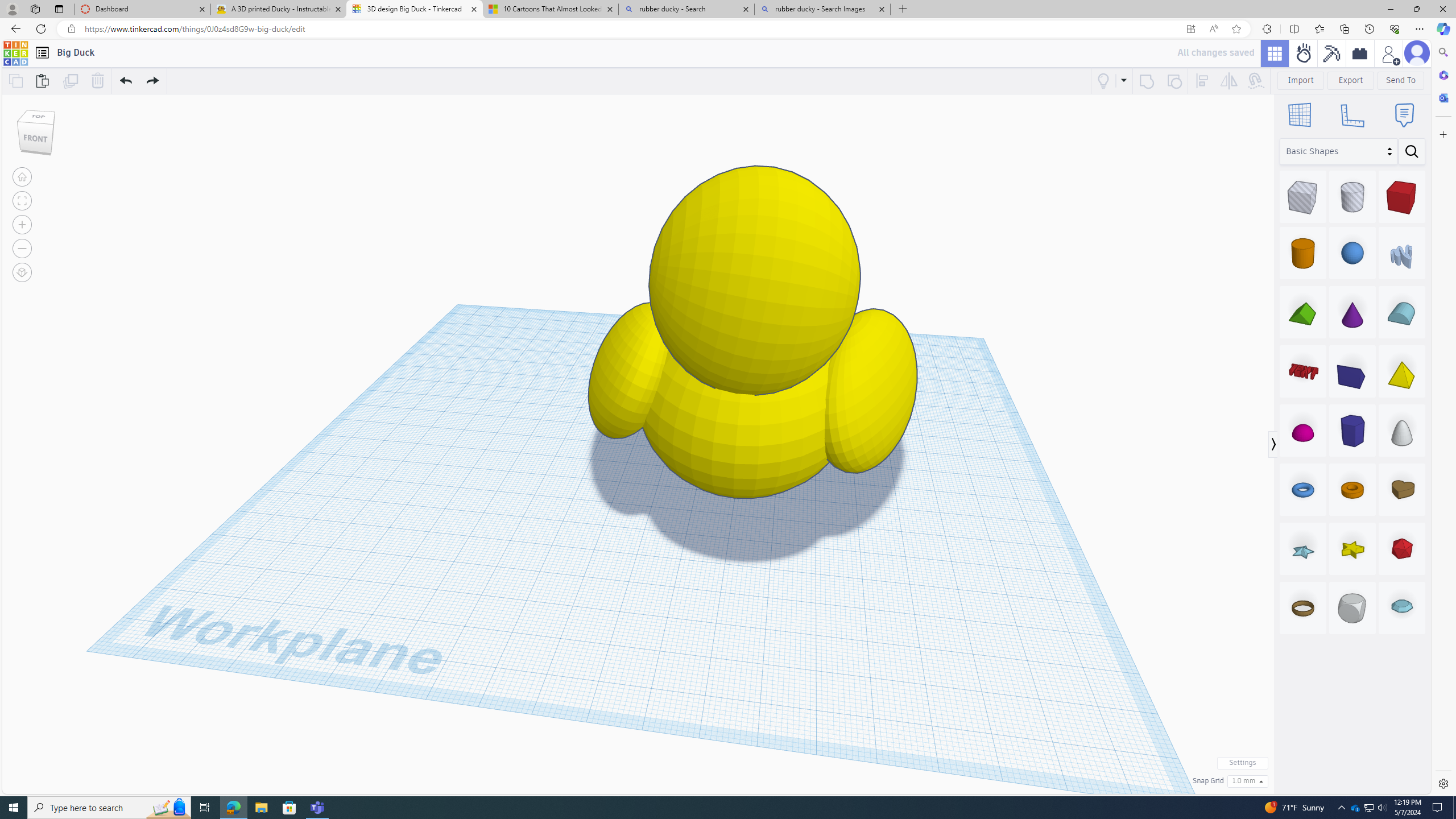Open the user profile avatar

tap(1417, 53)
